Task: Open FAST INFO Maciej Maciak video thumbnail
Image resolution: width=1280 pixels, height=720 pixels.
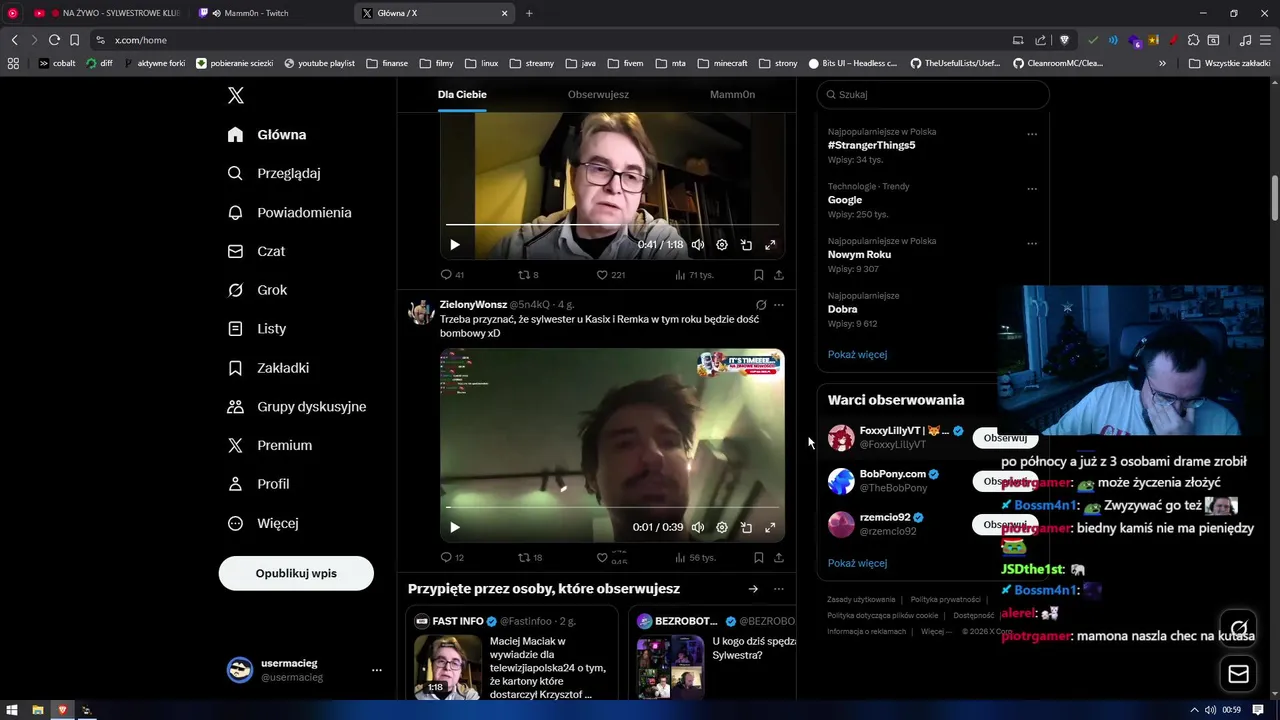Action: coord(448,667)
